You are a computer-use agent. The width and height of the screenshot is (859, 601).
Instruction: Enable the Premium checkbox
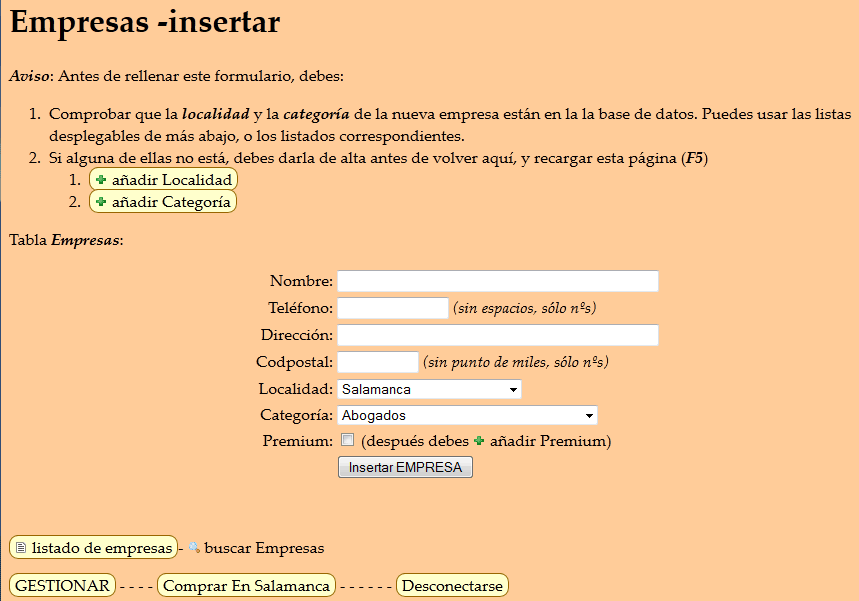pos(347,441)
